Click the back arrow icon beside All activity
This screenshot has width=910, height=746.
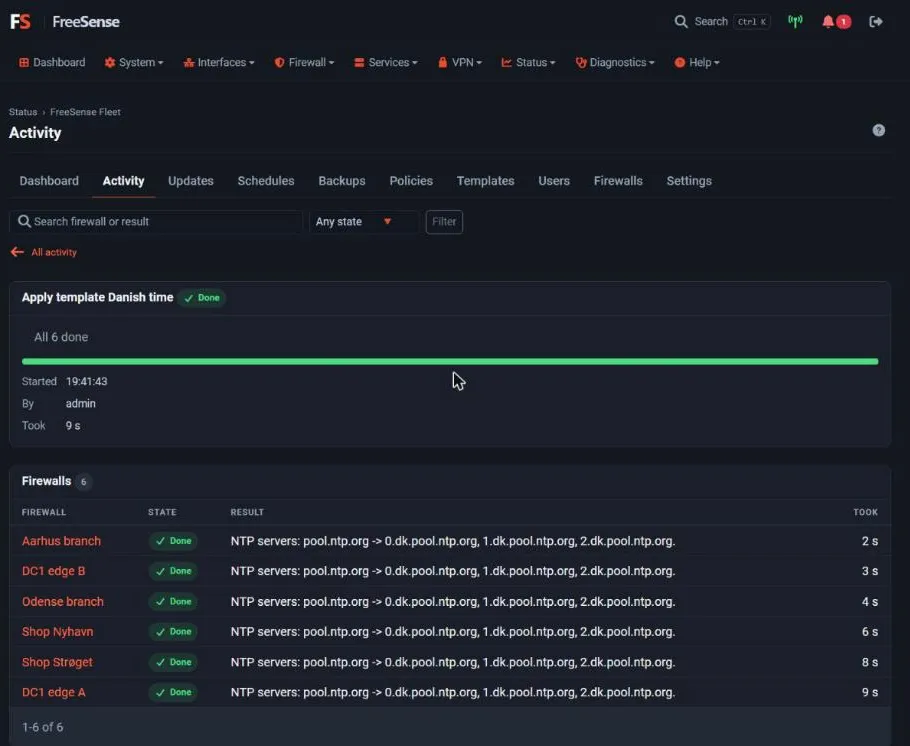click(17, 252)
